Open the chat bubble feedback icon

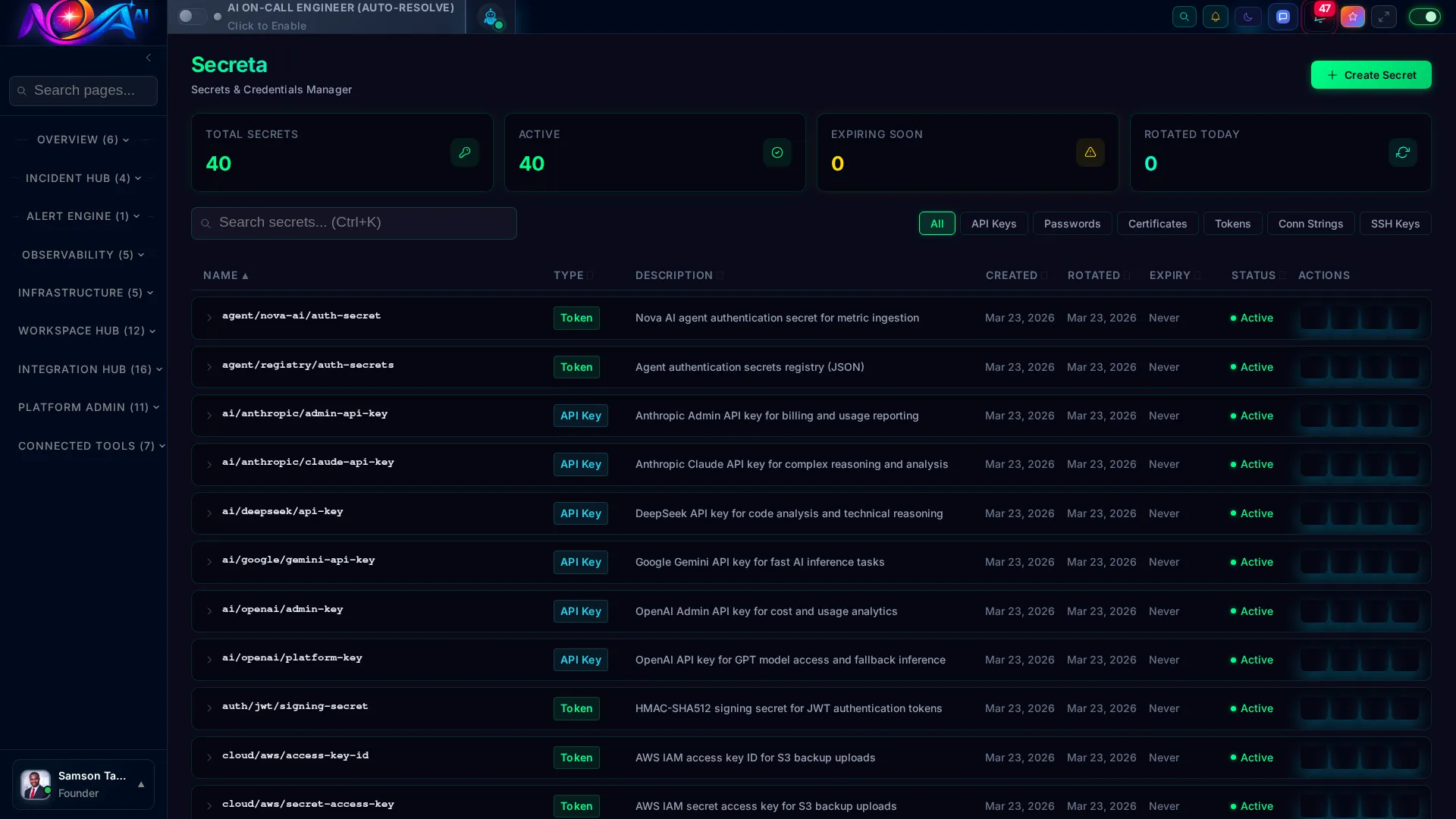click(x=1283, y=16)
